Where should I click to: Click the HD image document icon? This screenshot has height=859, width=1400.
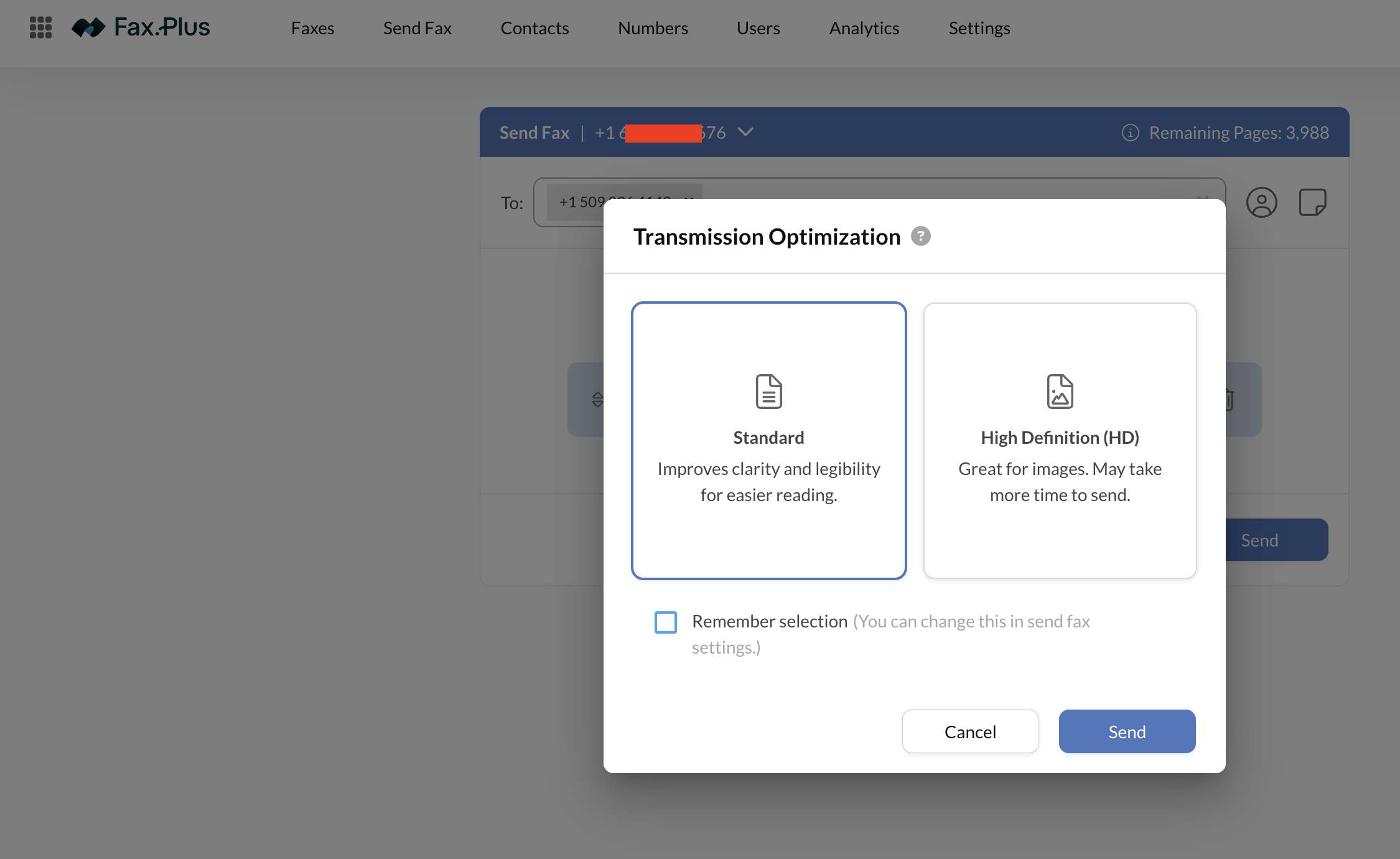1060,392
